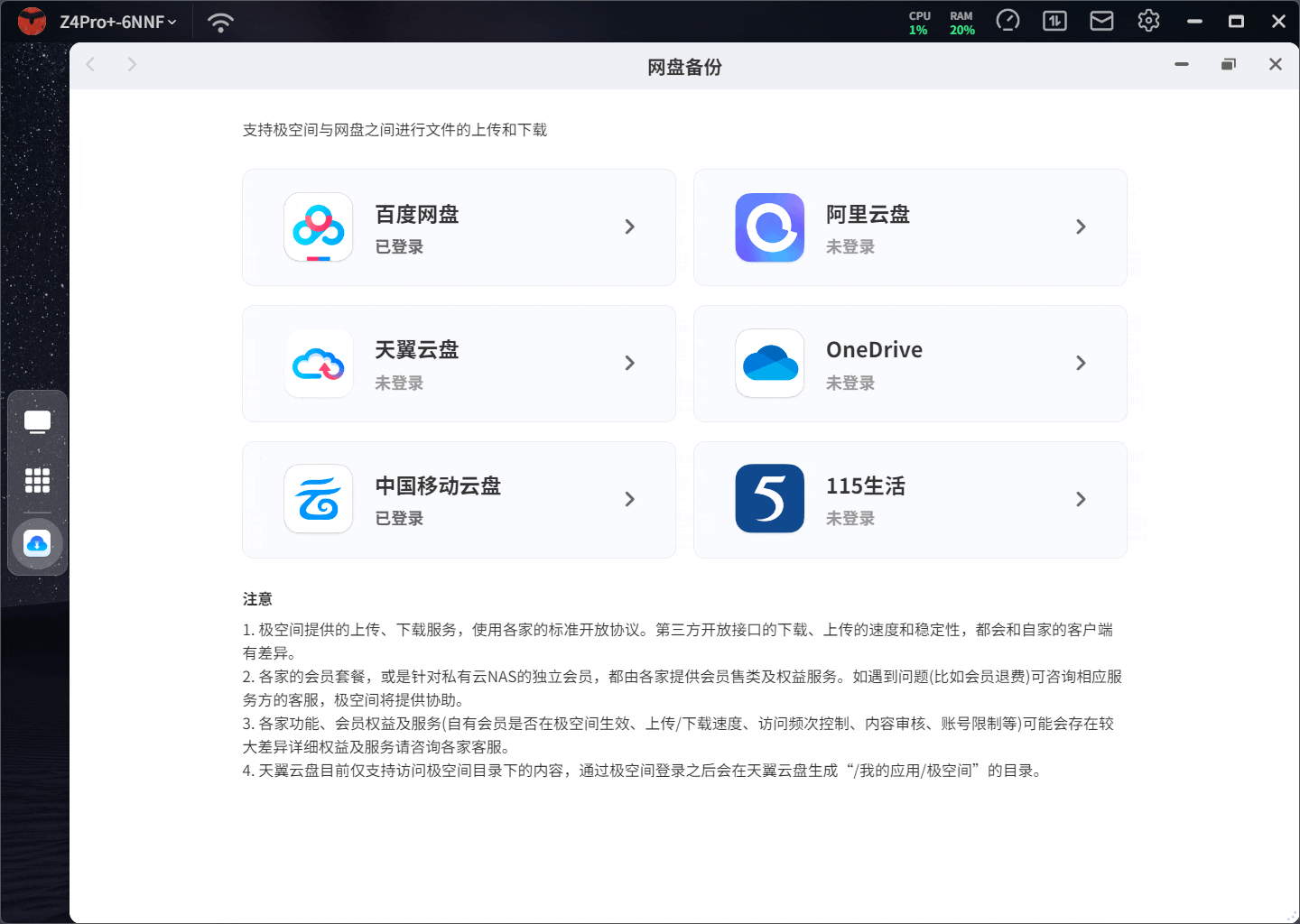Image resolution: width=1300 pixels, height=924 pixels.
Task: Expand the 中国移动云盘 card chevron
Action: tap(630, 499)
